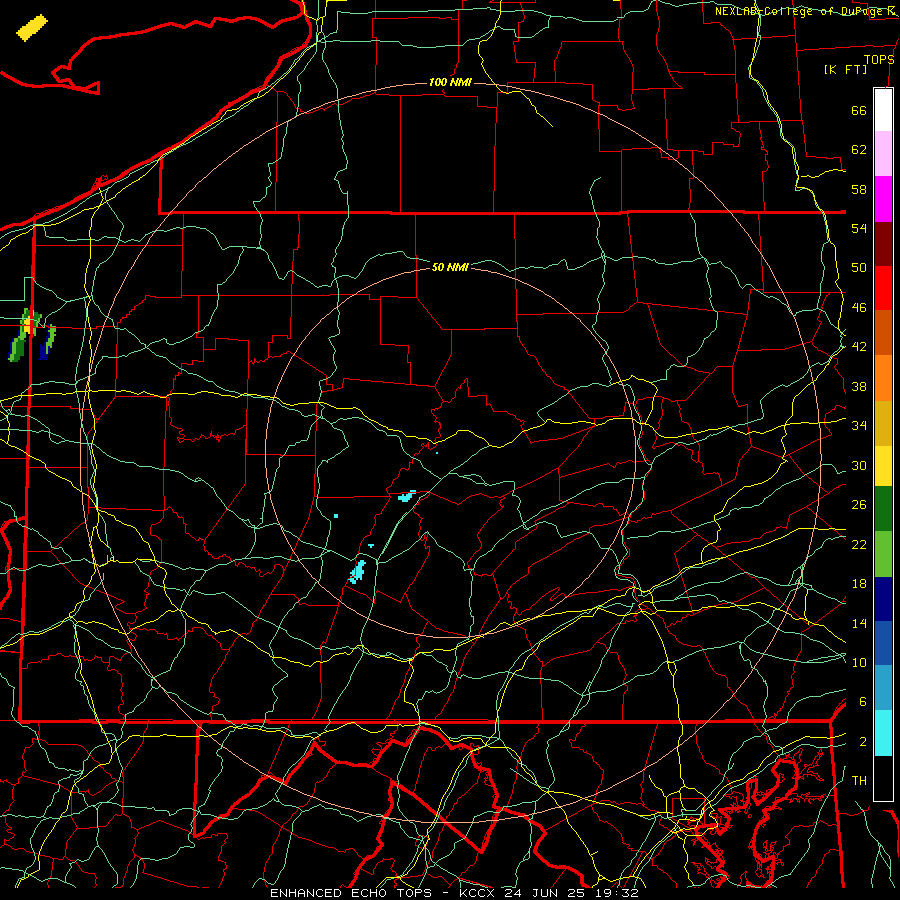Click the dark red 54 kft swatch

click(x=883, y=244)
